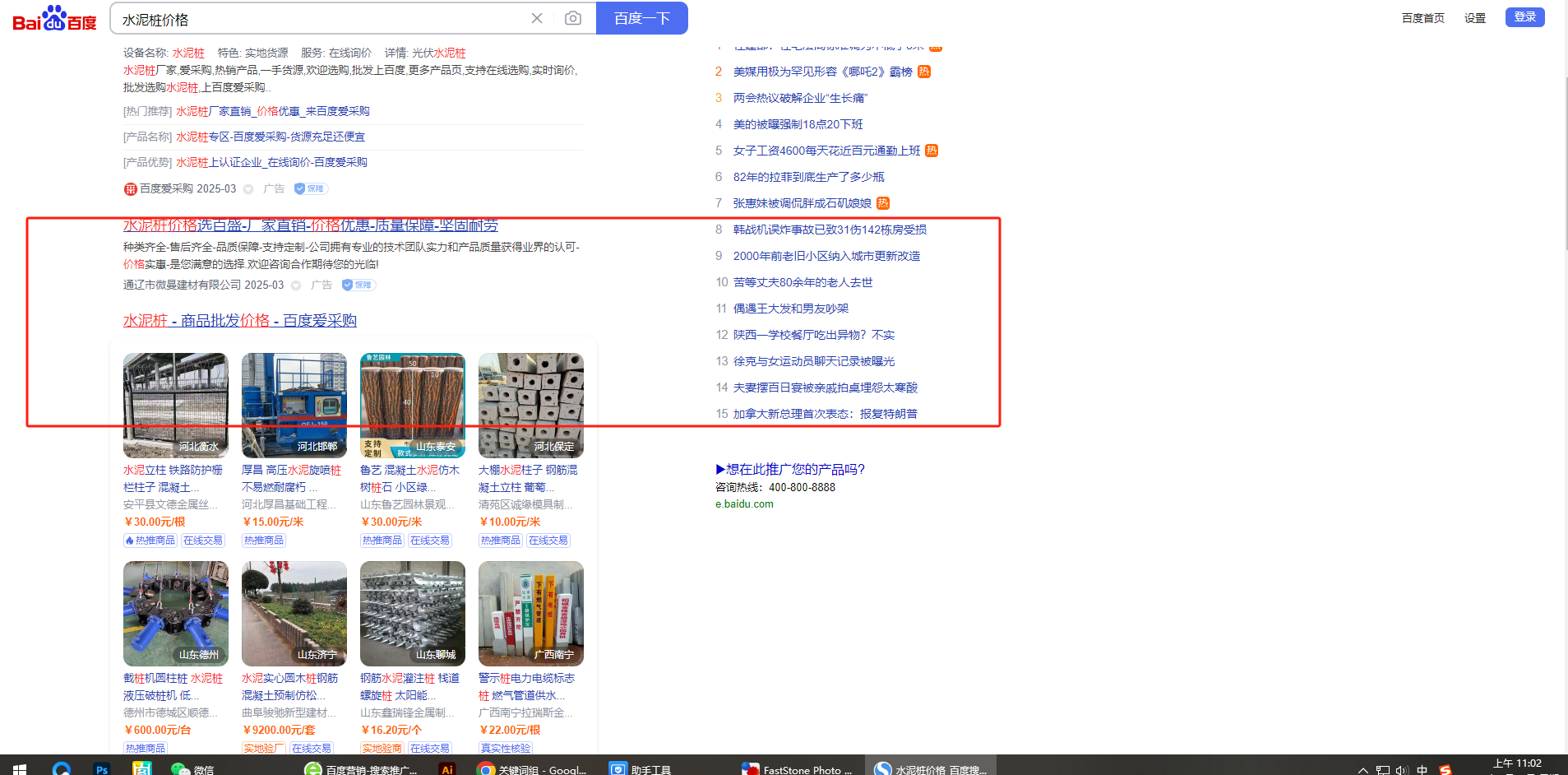
Task: Open the 厚昌 高压水泥旋喷桩 product title
Action: tap(291, 479)
